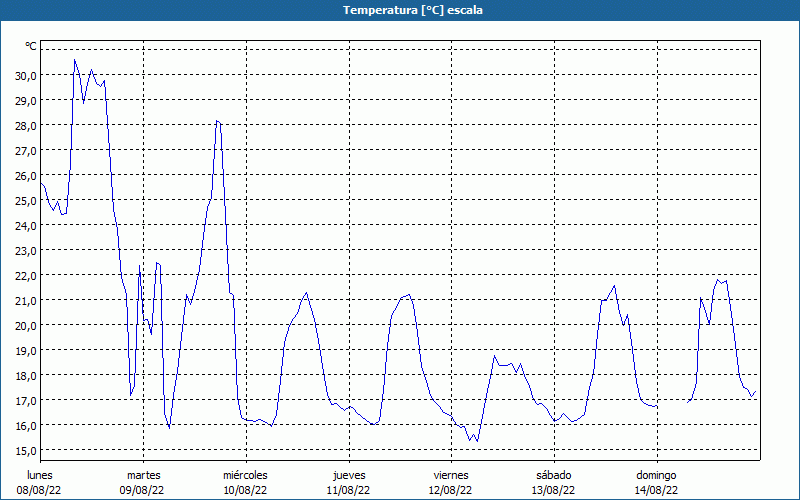Click the 22,0 y-axis label
Image resolution: width=800 pixels, height=500 pixels.
(x=26, y=276)
